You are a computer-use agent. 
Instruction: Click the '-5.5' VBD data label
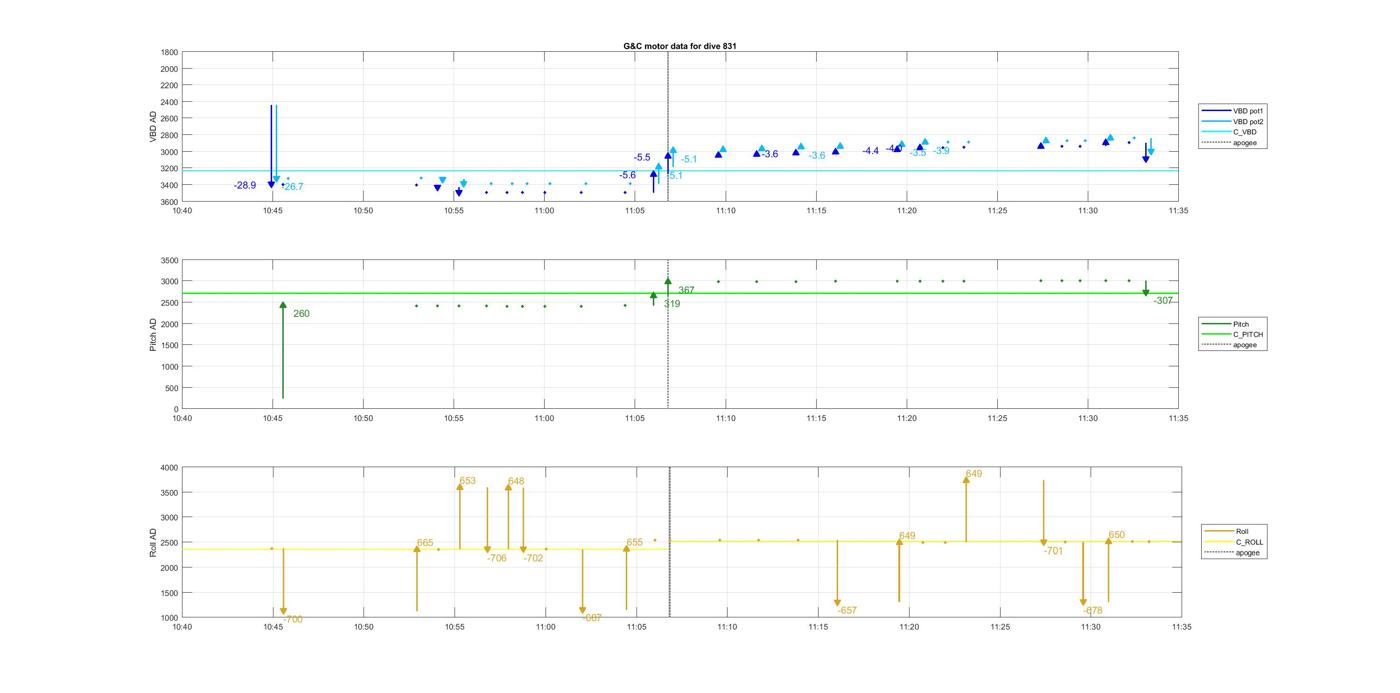pos(642,158)
